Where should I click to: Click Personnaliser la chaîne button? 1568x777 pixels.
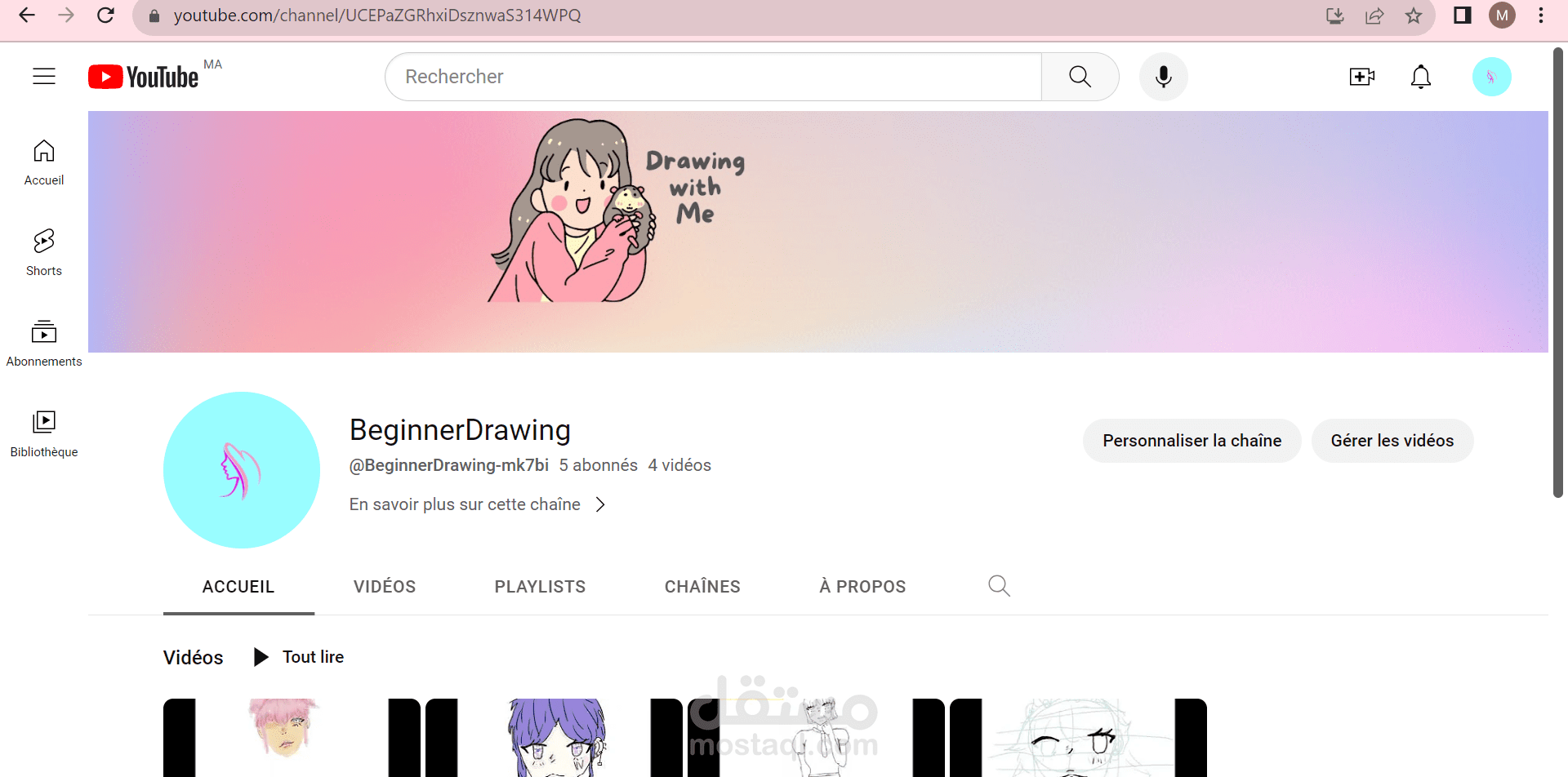(1192, 441)
